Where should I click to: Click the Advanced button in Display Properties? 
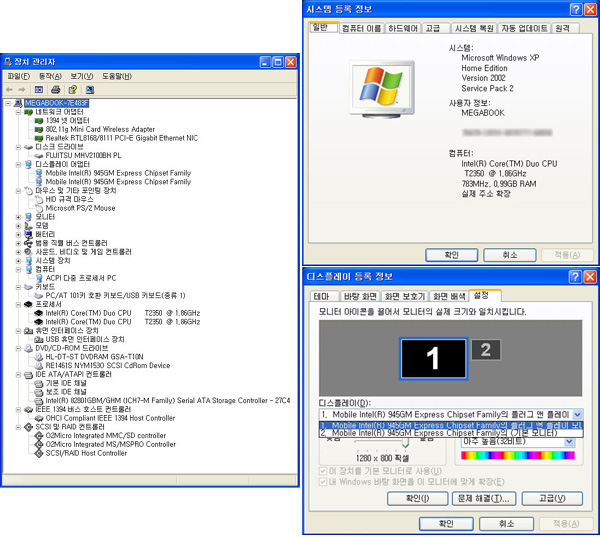(x=552, y=498)
